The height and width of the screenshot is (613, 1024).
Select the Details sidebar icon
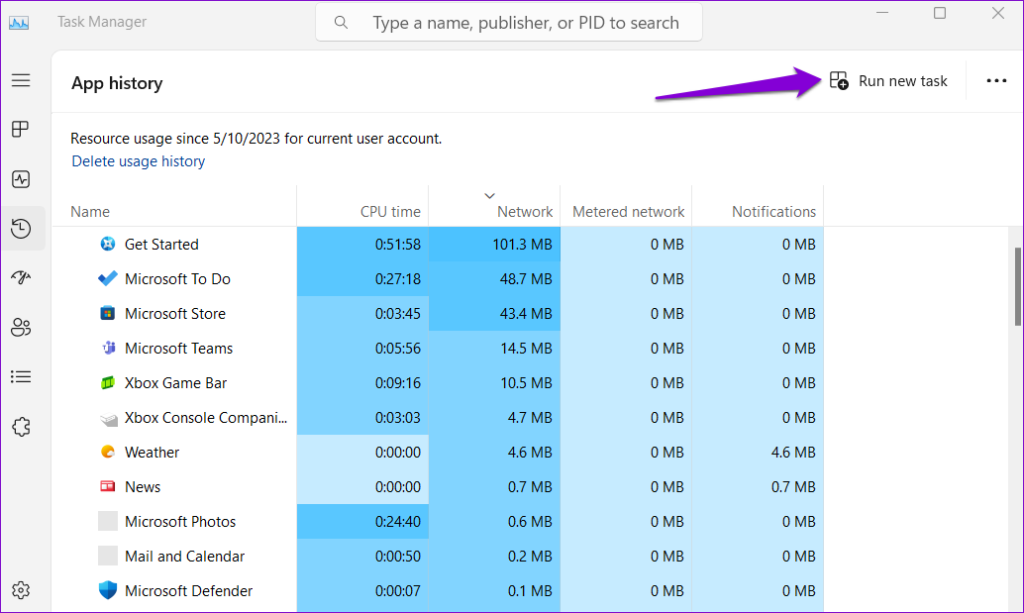pos(21,376)
